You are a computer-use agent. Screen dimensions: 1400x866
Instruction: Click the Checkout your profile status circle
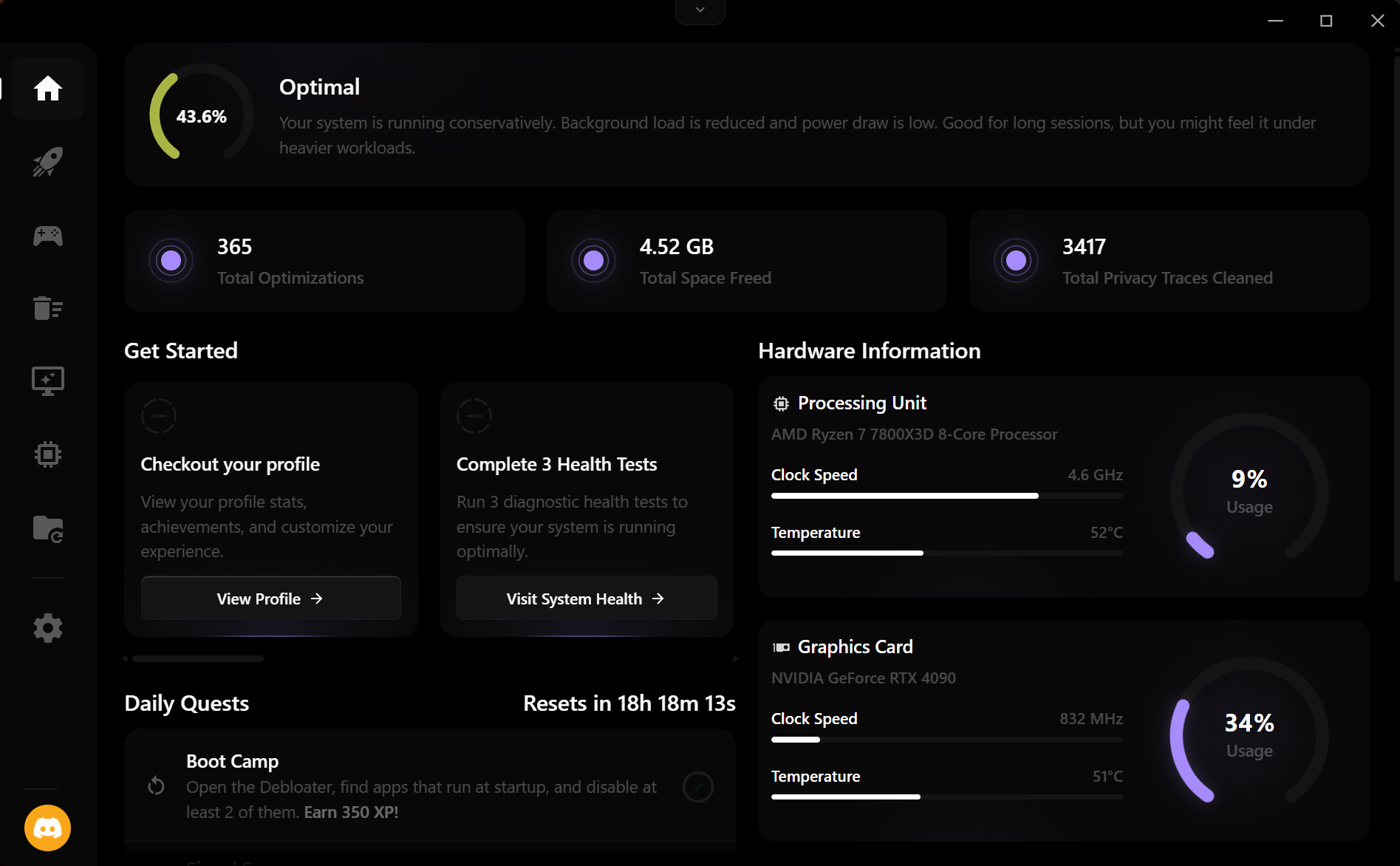159,416
